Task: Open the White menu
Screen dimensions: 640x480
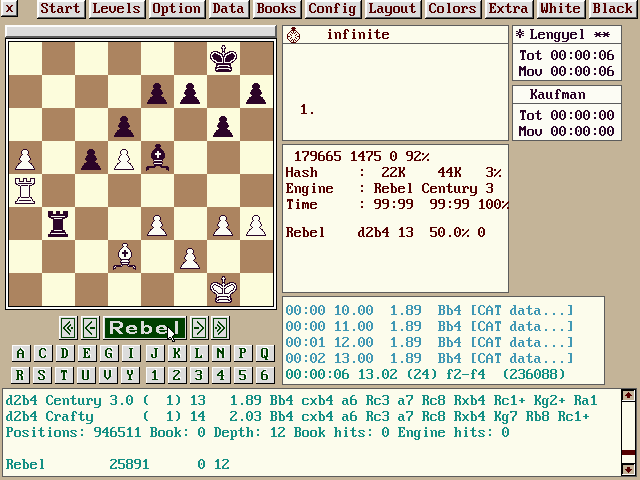Action: (x=560, y=9)
